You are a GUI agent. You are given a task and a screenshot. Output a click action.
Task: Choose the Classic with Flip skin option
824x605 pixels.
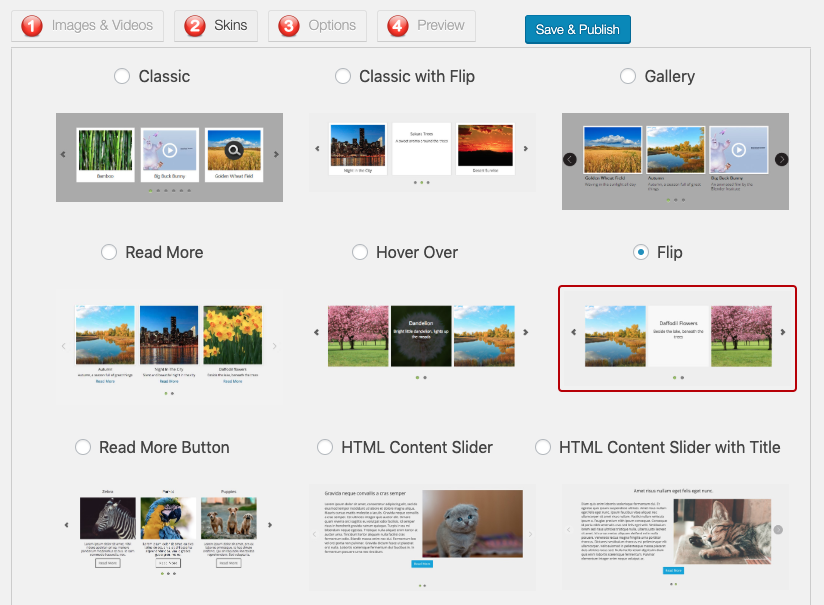(x=343, y=76)
